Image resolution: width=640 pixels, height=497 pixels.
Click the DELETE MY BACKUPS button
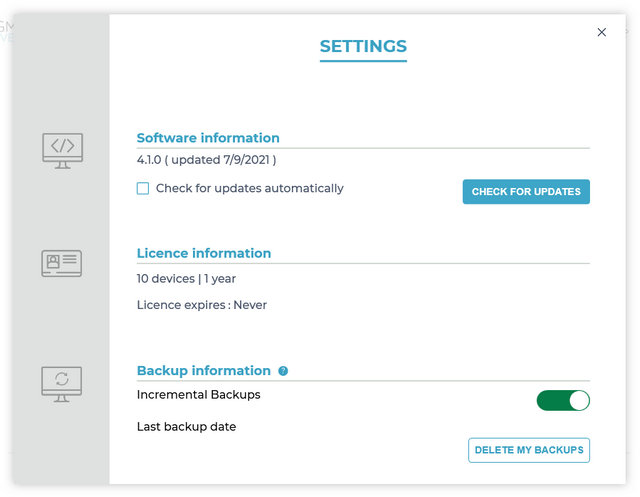(x=528, y=450)
